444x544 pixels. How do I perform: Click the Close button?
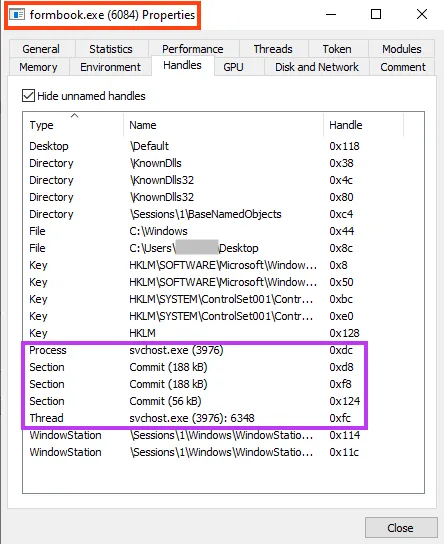click(x=401, y=528)
